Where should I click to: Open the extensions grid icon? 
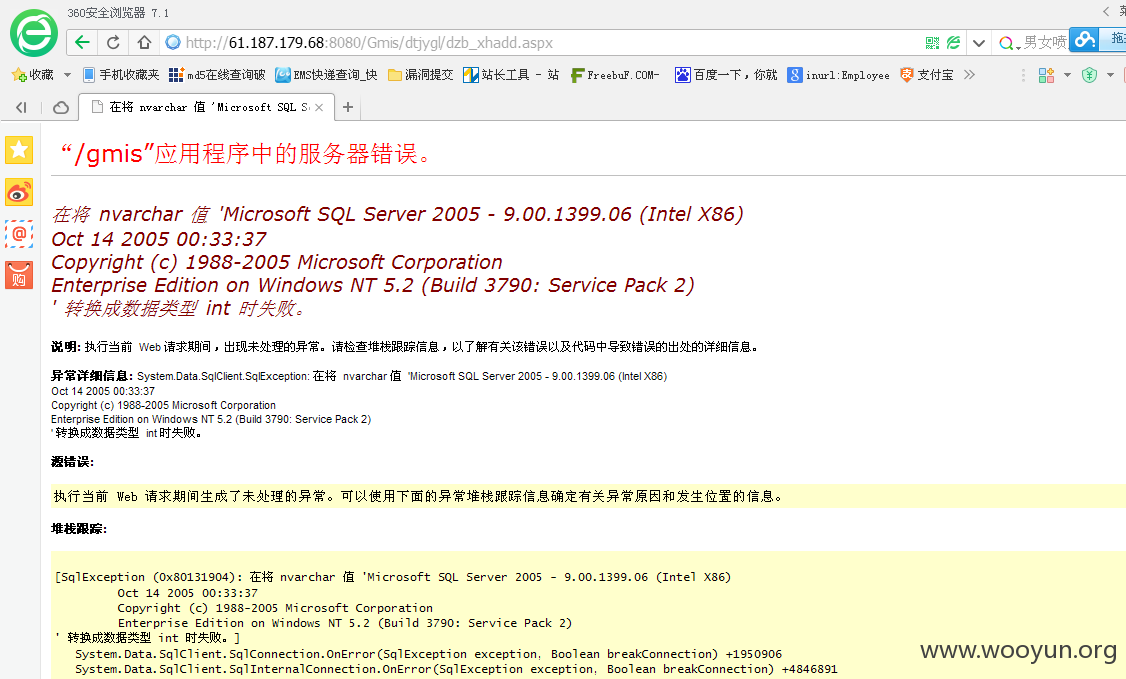coord(1046,75)
